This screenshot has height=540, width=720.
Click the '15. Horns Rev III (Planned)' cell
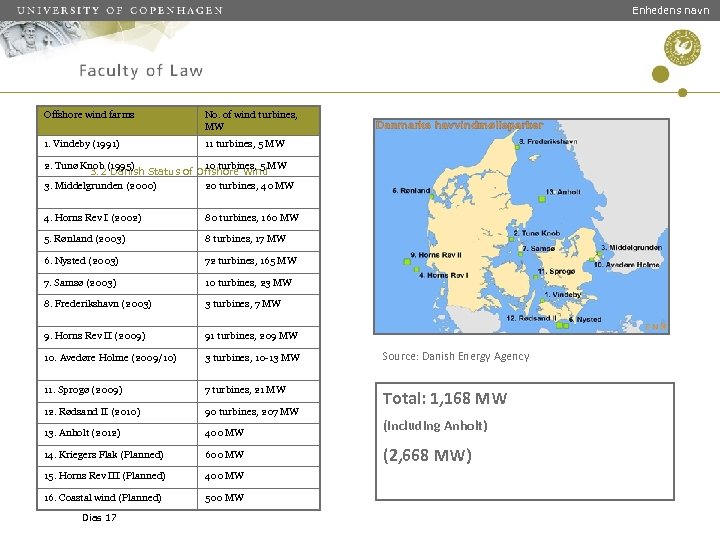click(x=117, y=477)
